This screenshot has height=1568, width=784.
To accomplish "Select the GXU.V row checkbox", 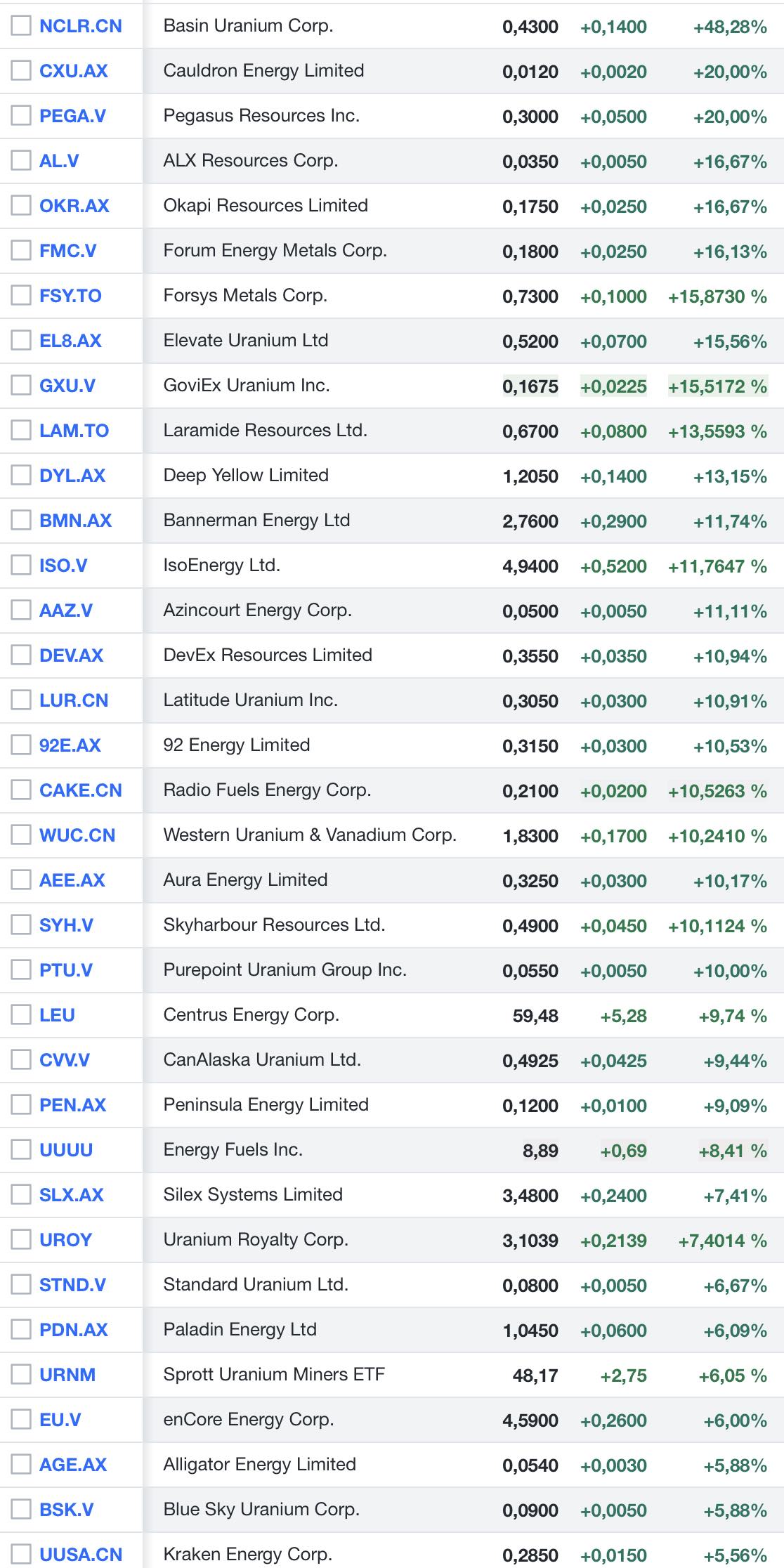I will (x=21, y=386).
